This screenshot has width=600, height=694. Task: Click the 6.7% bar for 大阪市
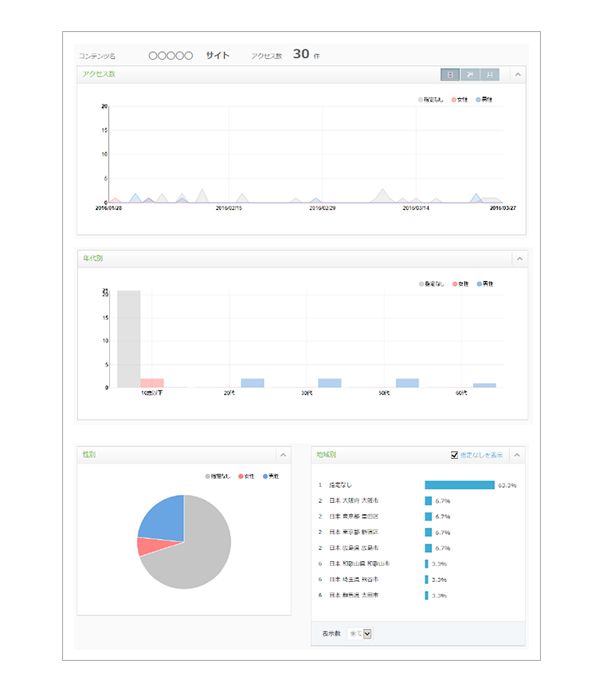pos(428,501)
